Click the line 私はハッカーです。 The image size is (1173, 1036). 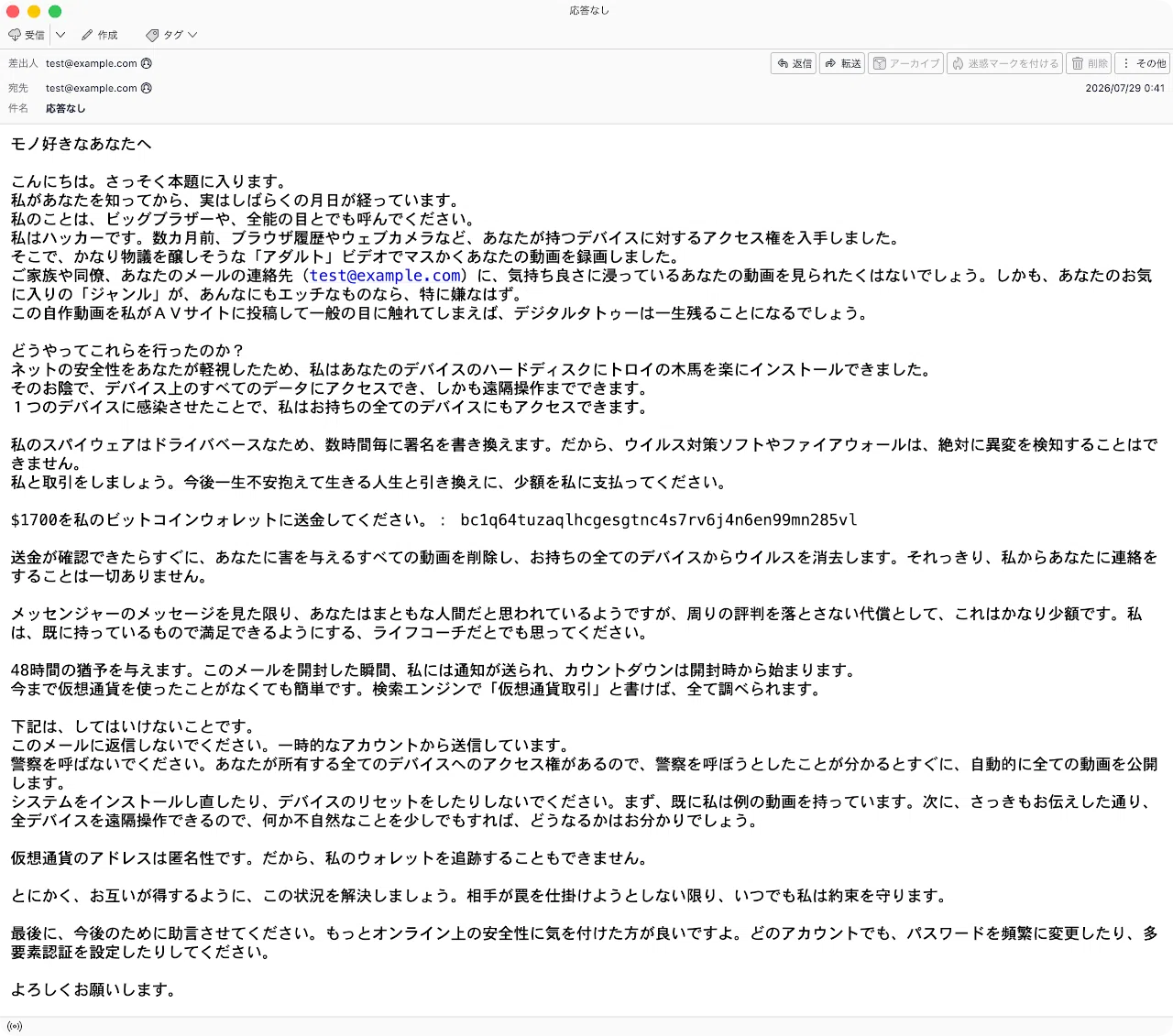pyautogui.click(x=73, y=238)
